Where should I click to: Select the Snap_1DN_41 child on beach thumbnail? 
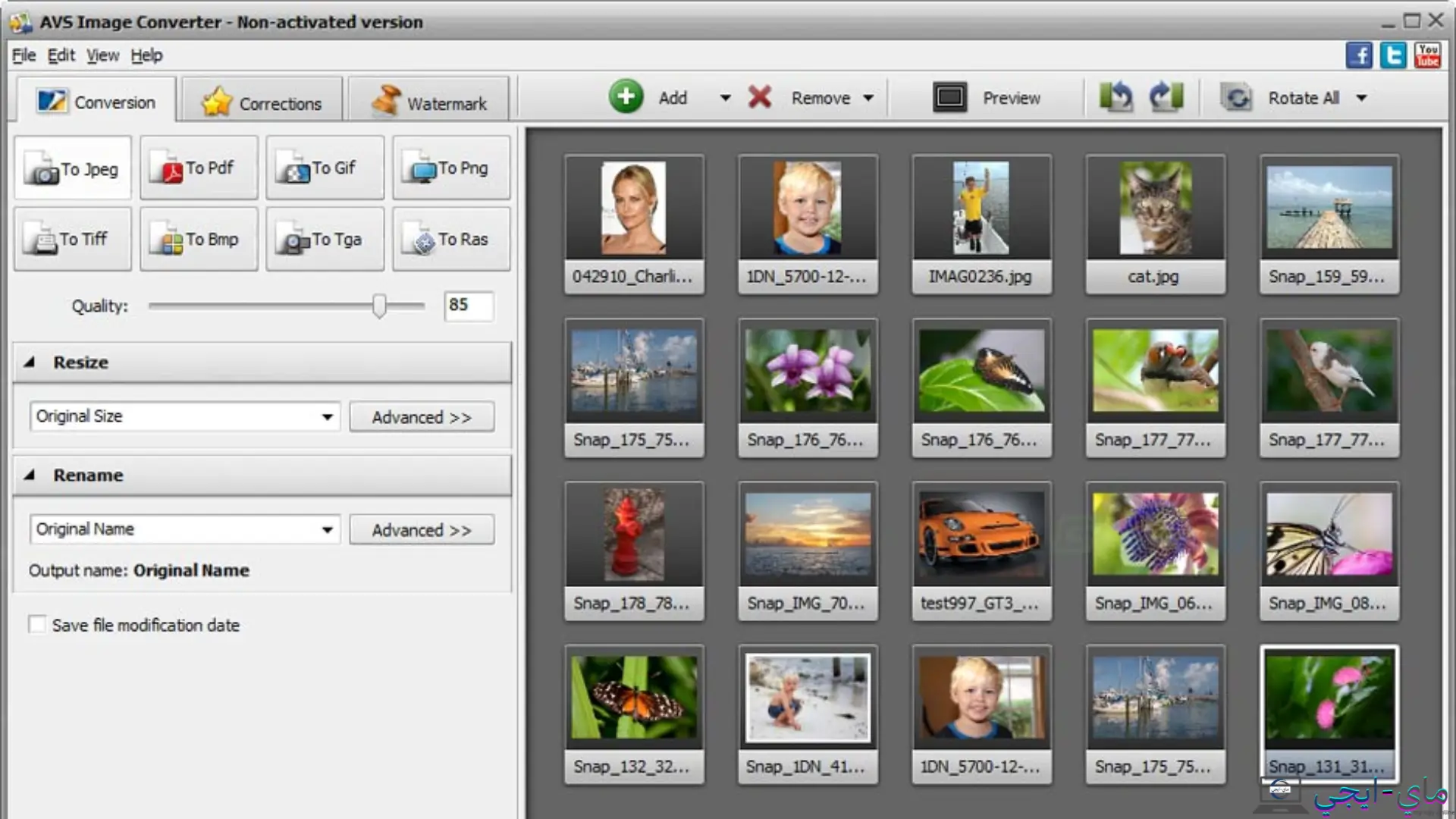808,714
